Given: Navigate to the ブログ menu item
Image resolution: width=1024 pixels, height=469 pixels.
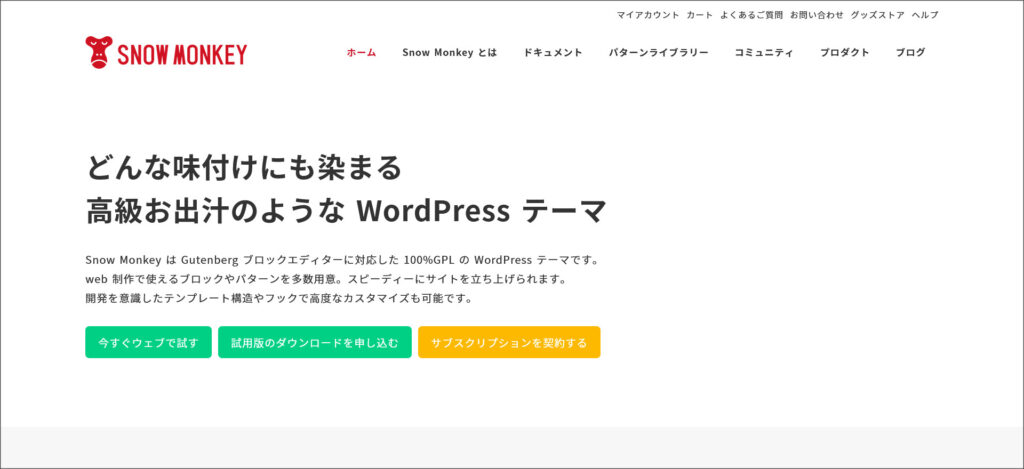Looking at the screenshot, I should click(x=910, y=53).
